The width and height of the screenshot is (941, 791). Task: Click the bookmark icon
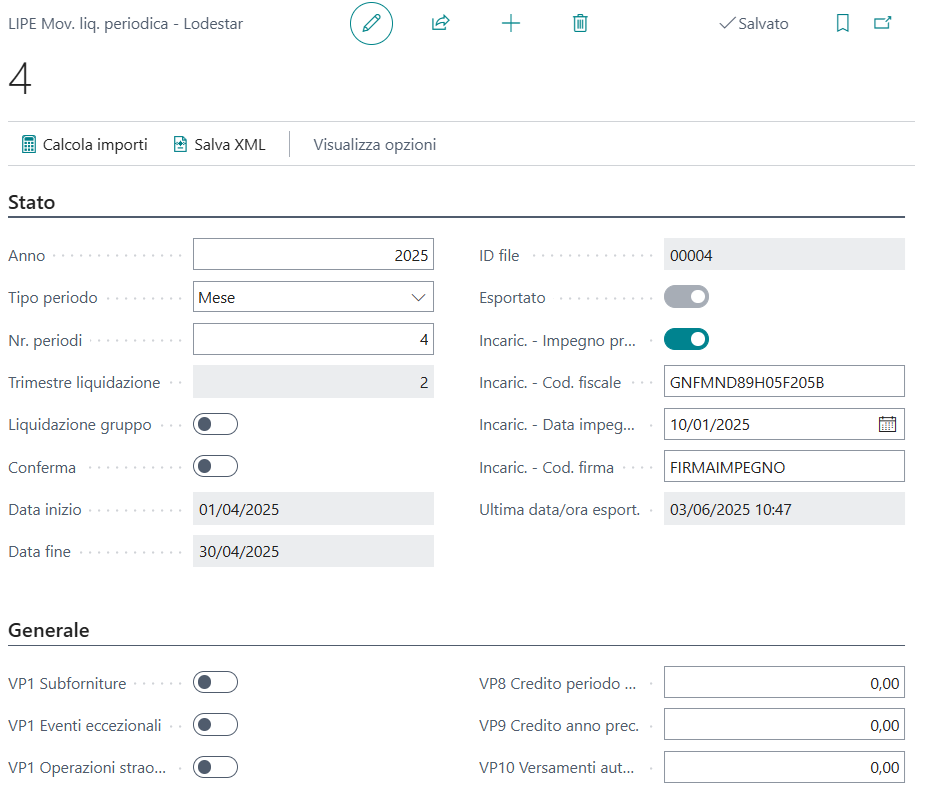[842, 24]
